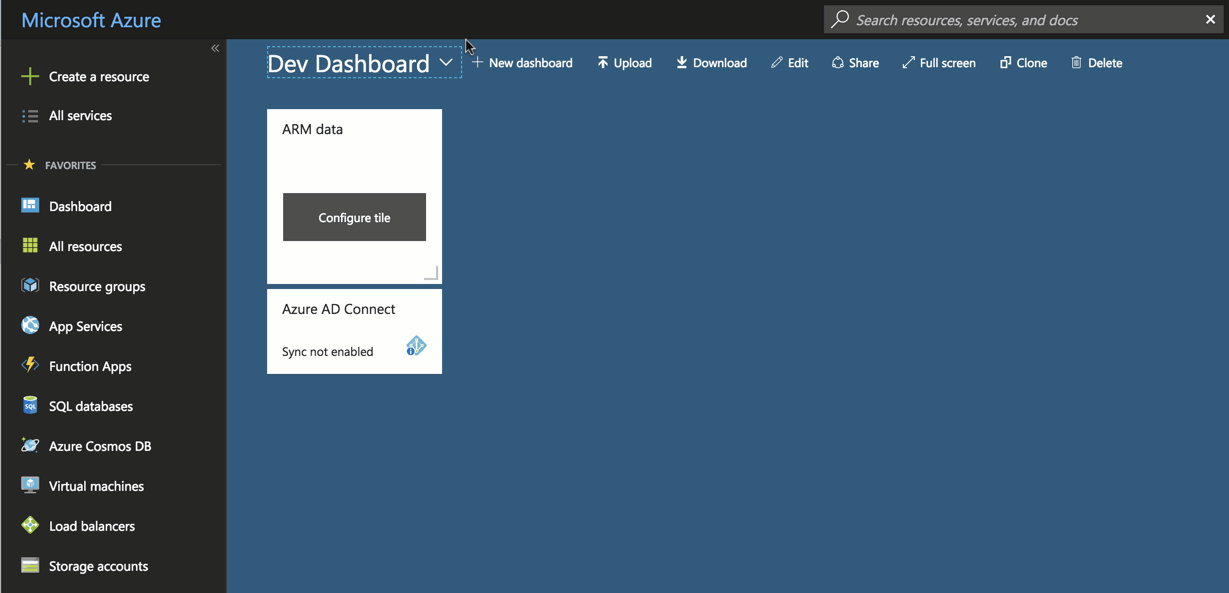Click New dashboard in toolbar
Viewport: 1229px width, 593px height.
(522, 63)
